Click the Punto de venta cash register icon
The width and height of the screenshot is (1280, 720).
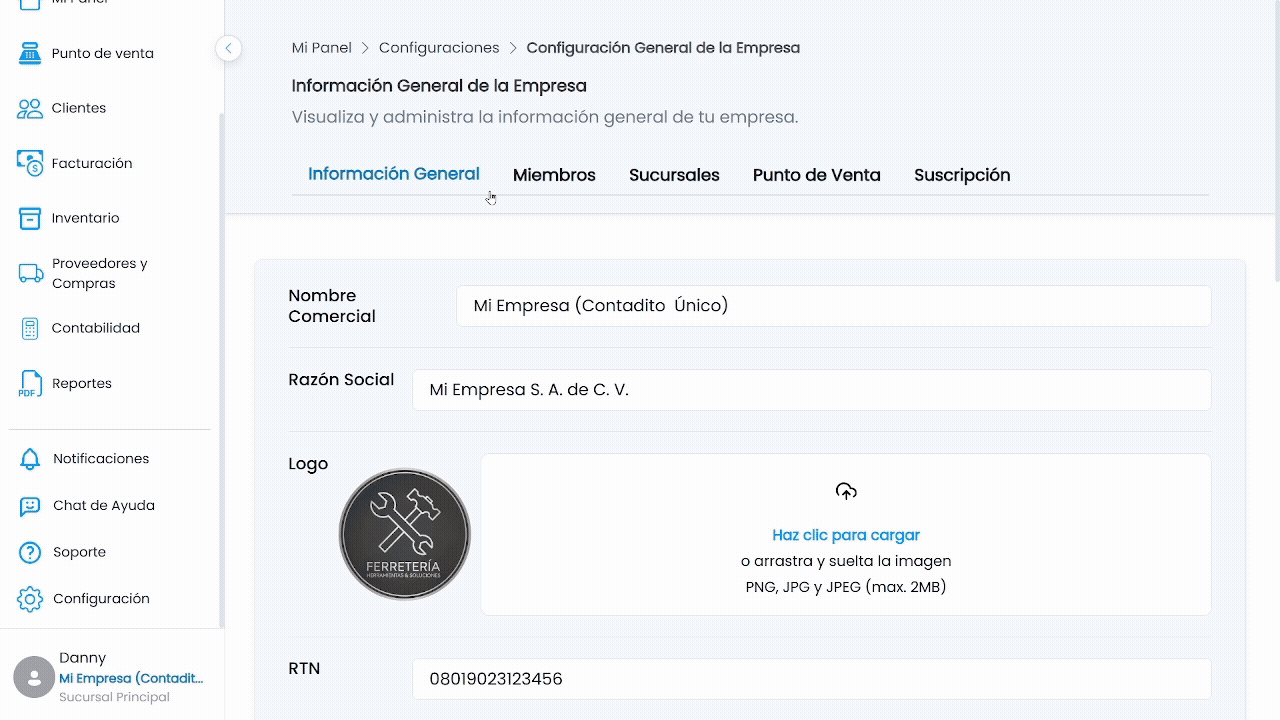[x=30, y=53]
